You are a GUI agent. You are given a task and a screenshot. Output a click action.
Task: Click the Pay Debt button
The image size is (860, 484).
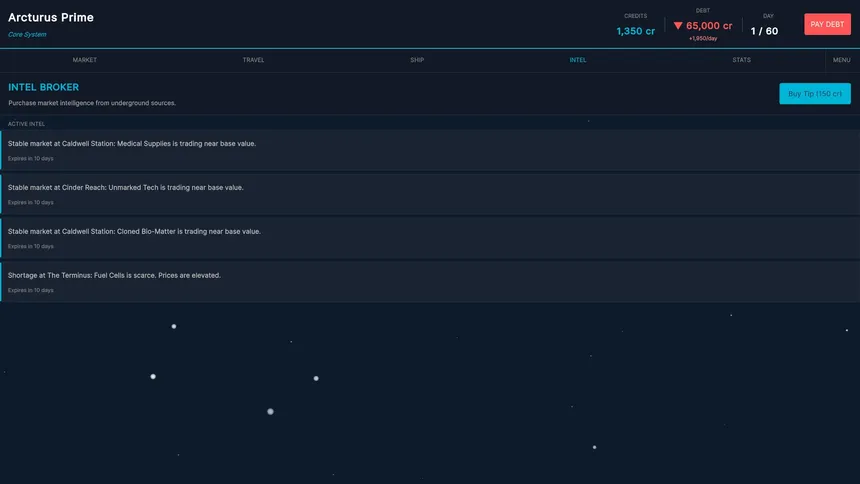827,24
